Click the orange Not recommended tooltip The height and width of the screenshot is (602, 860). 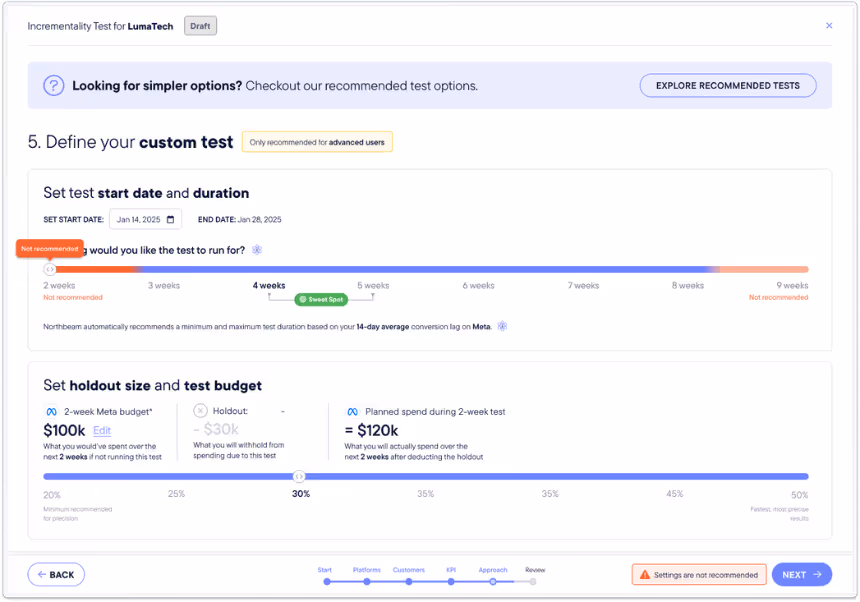tap(50, 248)
